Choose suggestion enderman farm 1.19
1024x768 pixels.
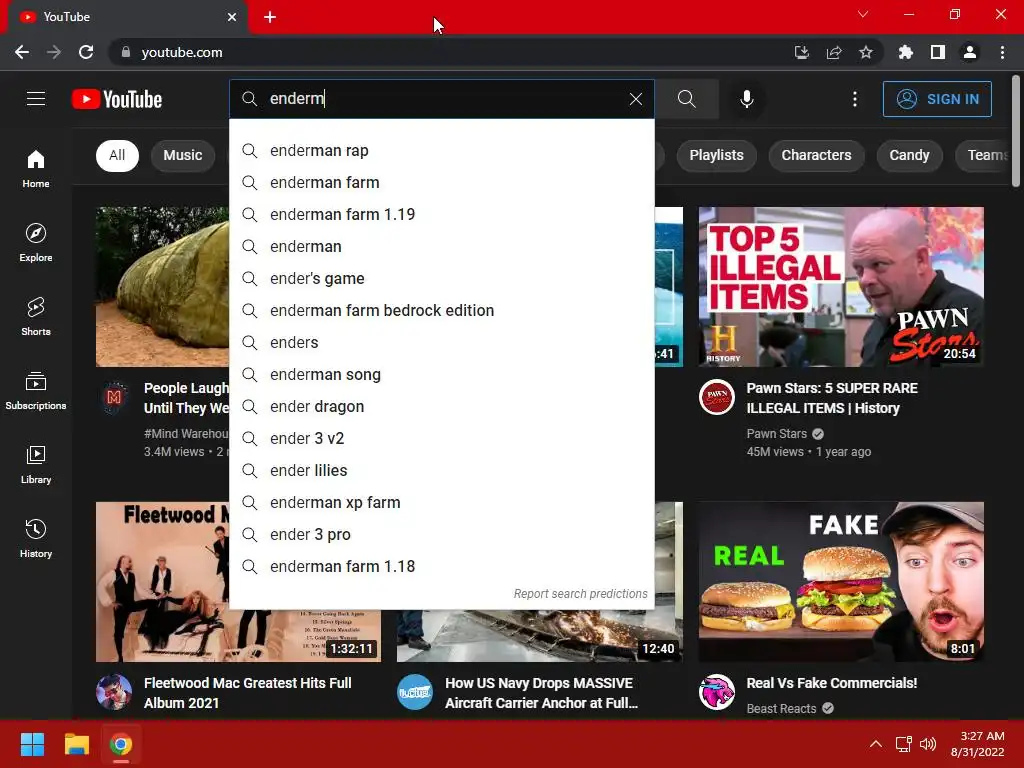[x=442, y=215]
